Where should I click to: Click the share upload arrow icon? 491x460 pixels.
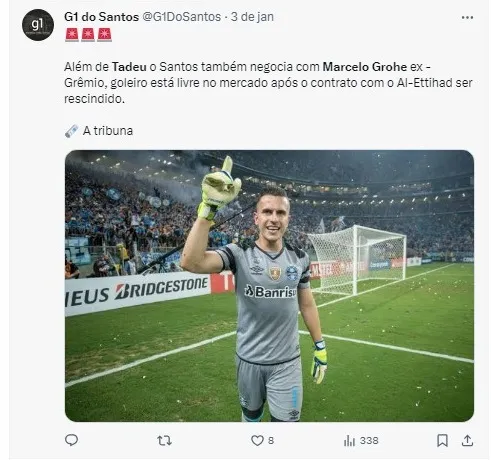pyautogui.click(x=467, y=440)
